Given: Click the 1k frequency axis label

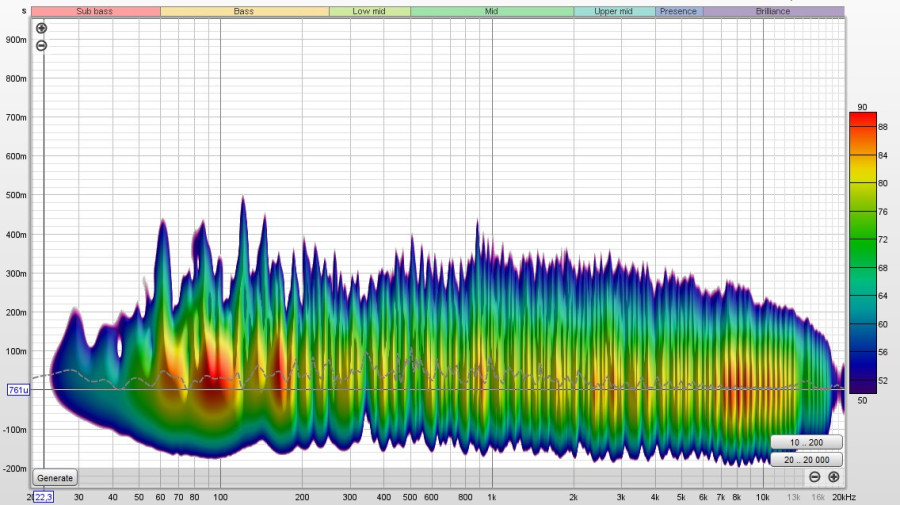Looking at the screenshot, I should tap(491, 497).
